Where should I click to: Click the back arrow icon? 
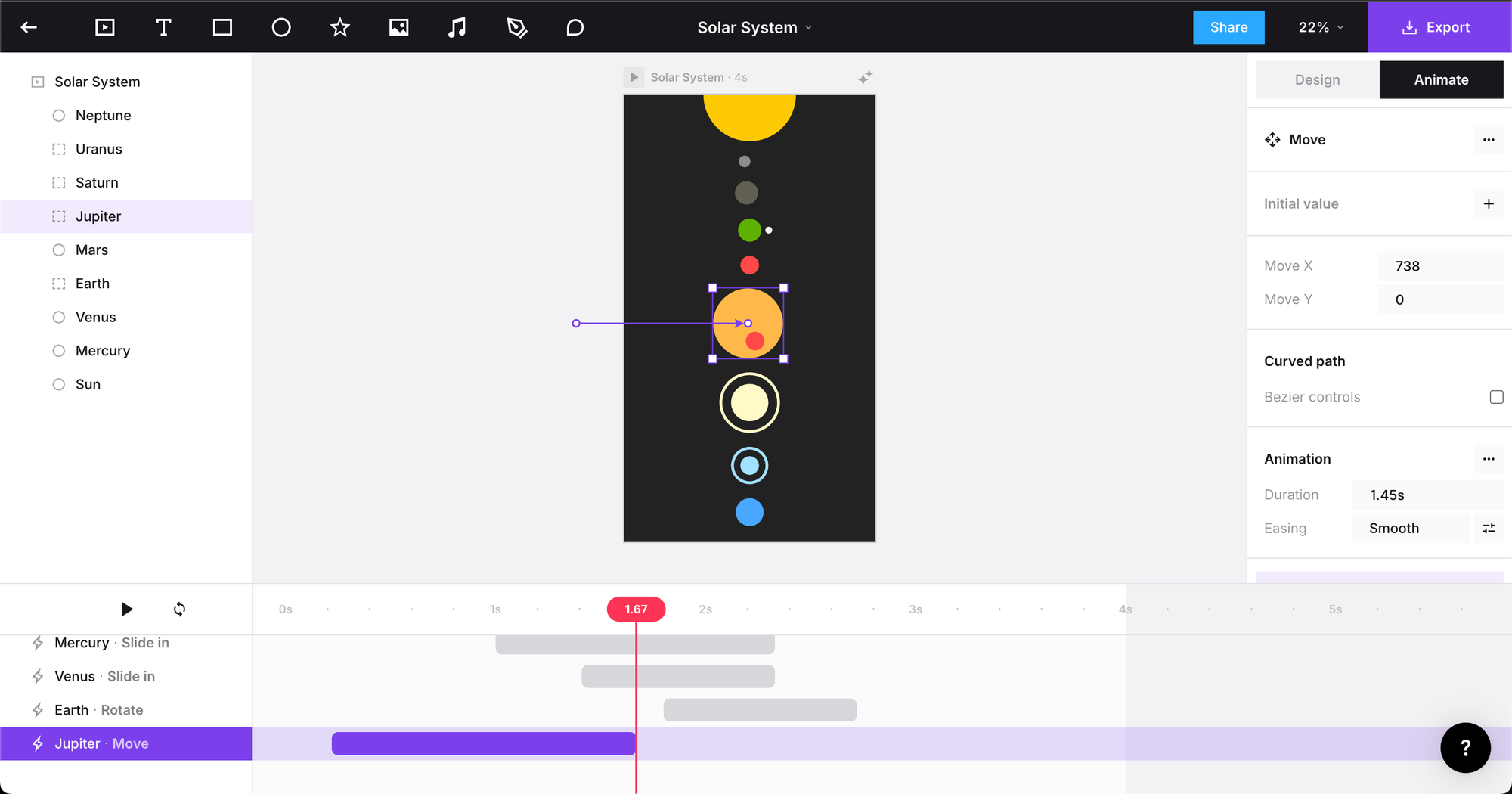29,28
